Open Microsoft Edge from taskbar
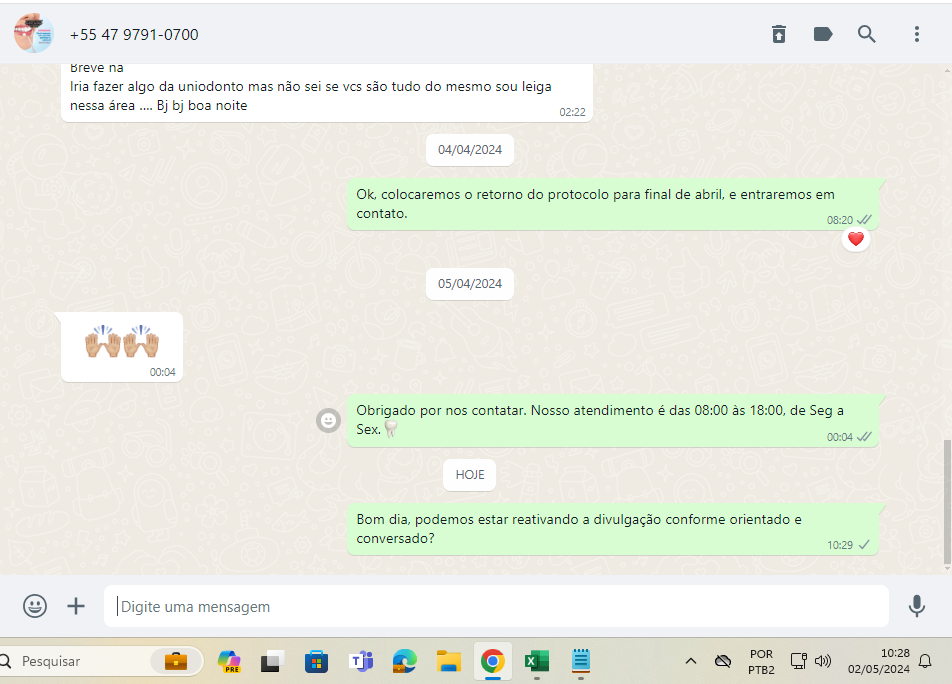952x684 pixels. (404, 661)
